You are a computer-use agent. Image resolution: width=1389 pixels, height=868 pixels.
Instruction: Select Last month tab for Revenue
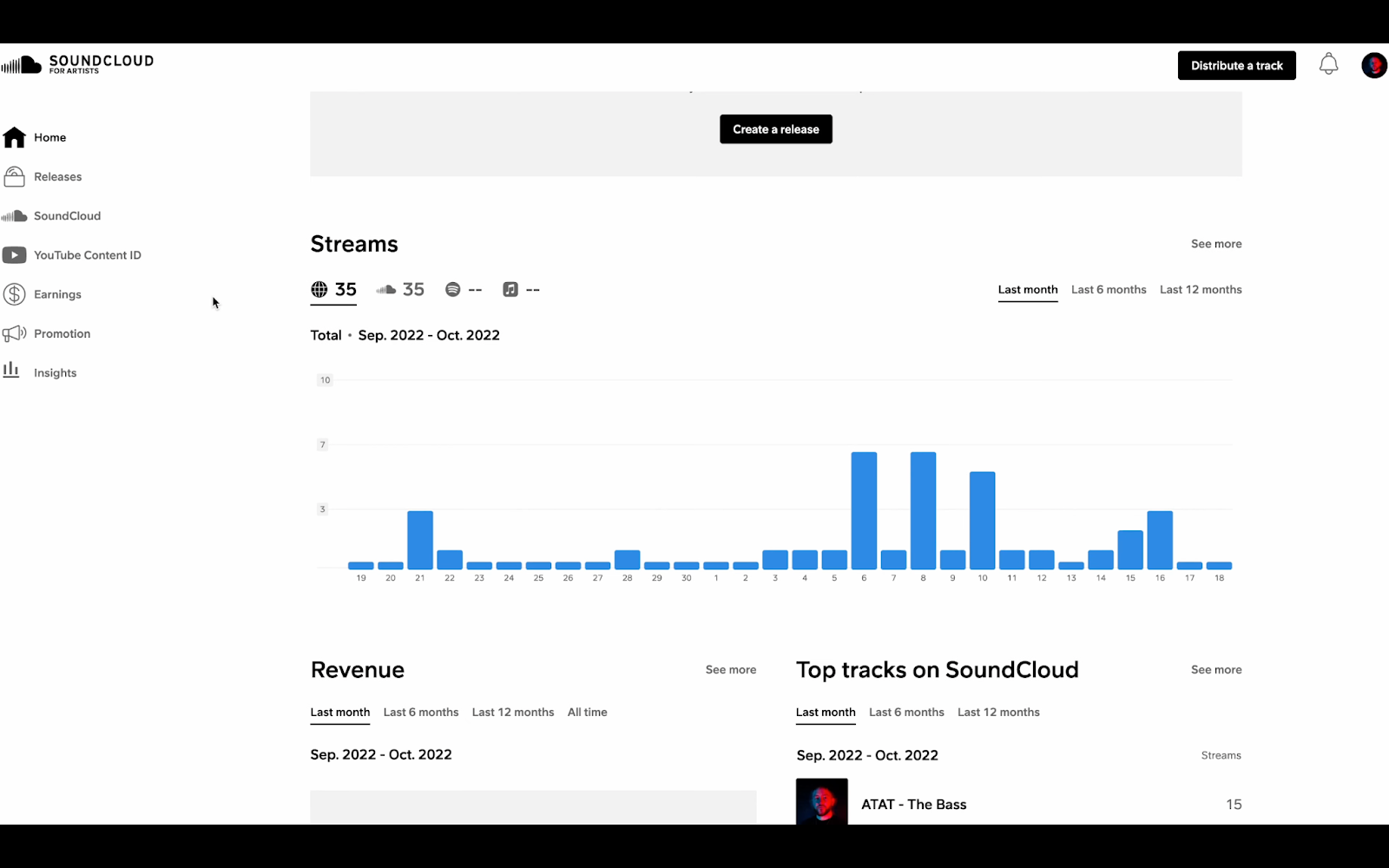click(340, 713)
